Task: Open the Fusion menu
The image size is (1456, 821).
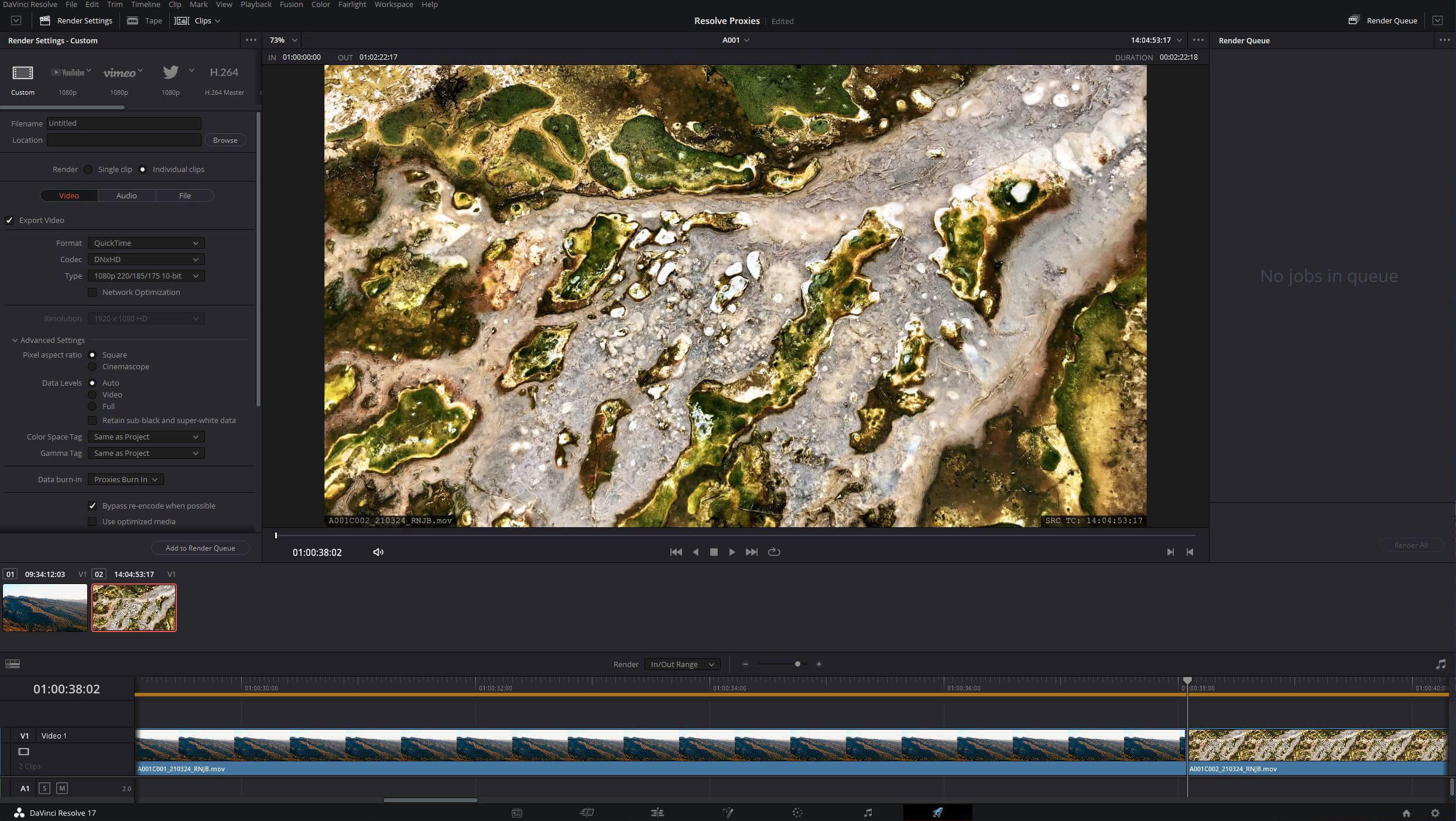Action: (291, 5)
